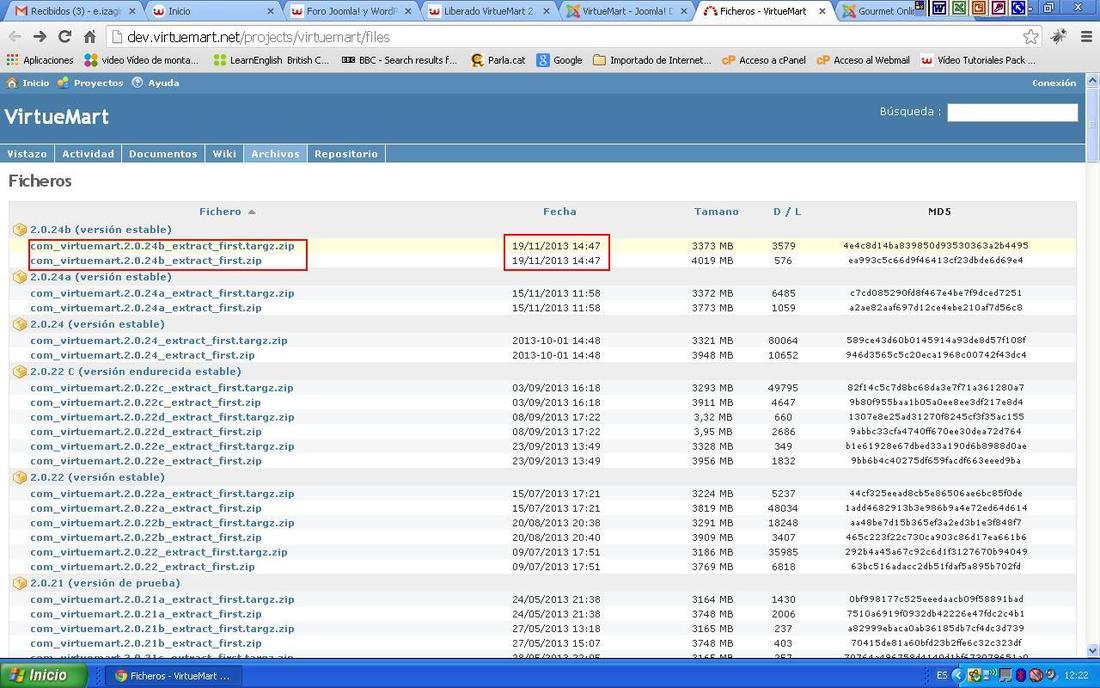This screenshot has height=688, width=1100.
Task: Download com_virtuemart.2.0.21a_extract_first.targz.zip
Action: click(162, 600)
